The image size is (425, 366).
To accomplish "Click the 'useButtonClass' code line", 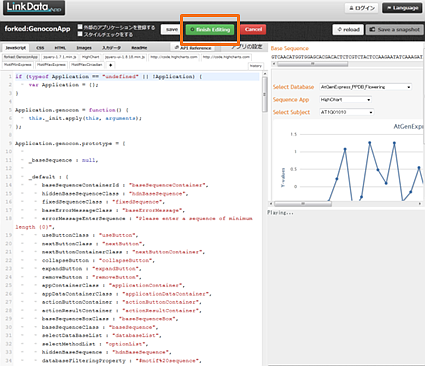I will point(90,235).
